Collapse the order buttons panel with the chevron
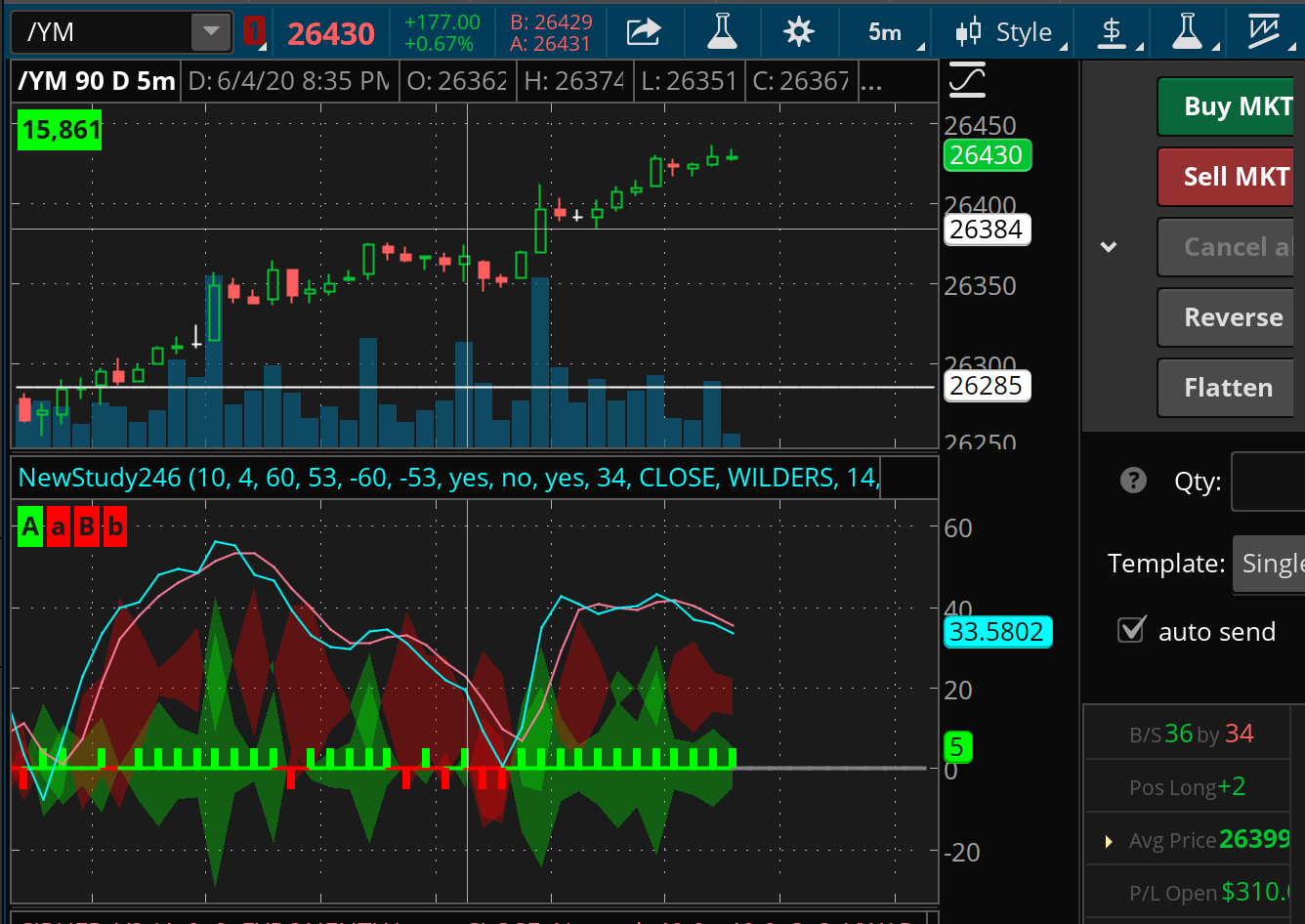The width and height of the screenshot is (1305, 924). click(1109, 247)
